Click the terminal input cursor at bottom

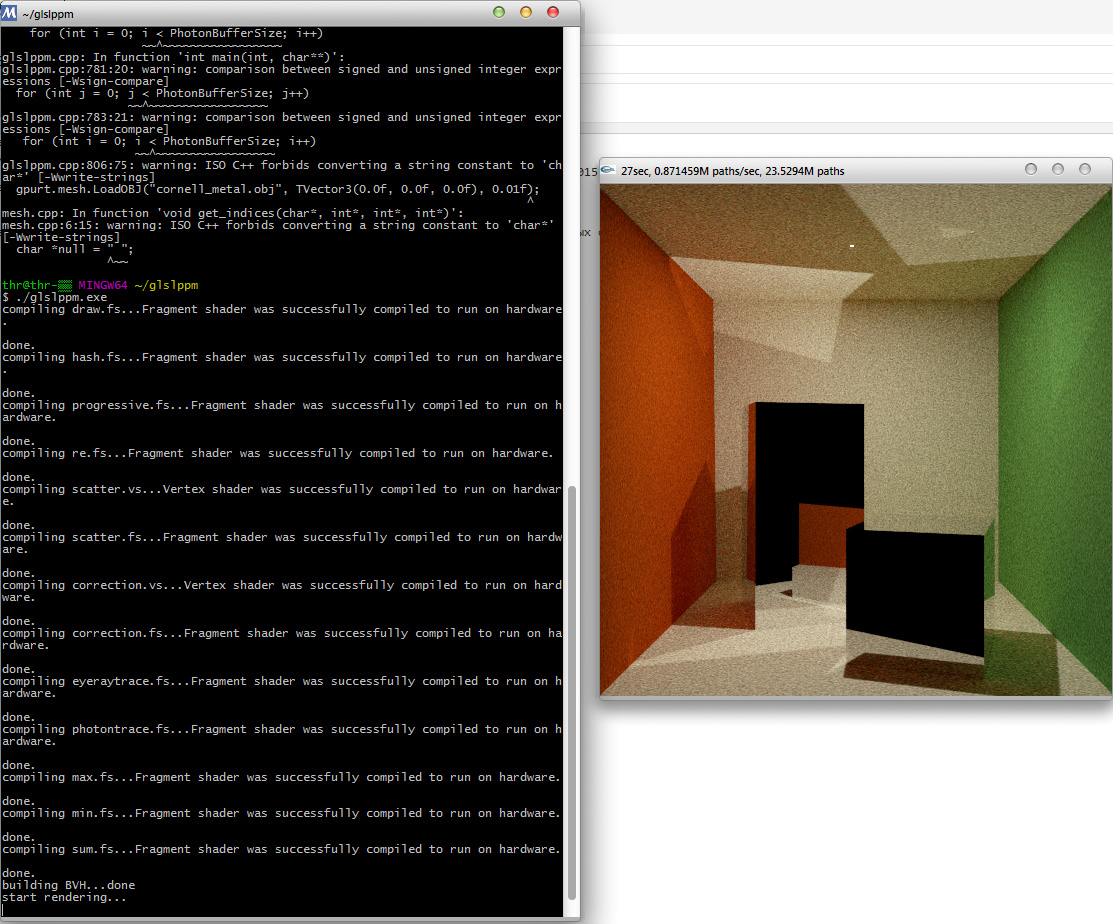(x=4, y=910)
